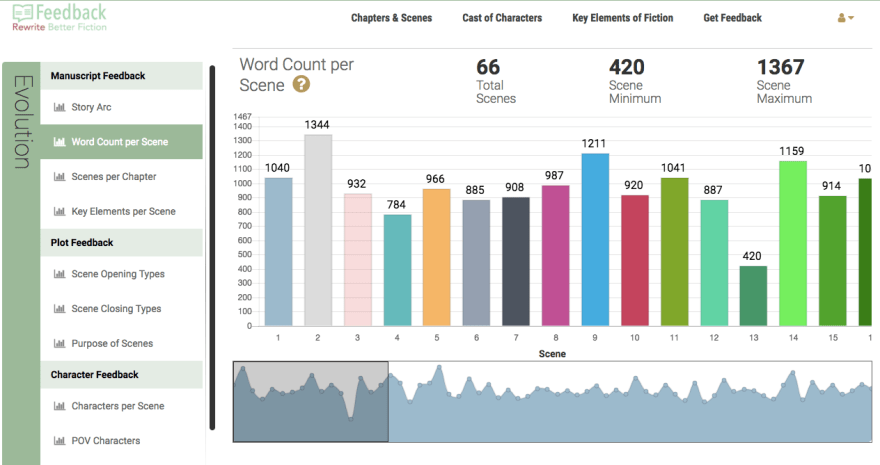Viewport: 880px width, 465px height.
Task: Go to Cast of Characters page
Action: [502, 18]
